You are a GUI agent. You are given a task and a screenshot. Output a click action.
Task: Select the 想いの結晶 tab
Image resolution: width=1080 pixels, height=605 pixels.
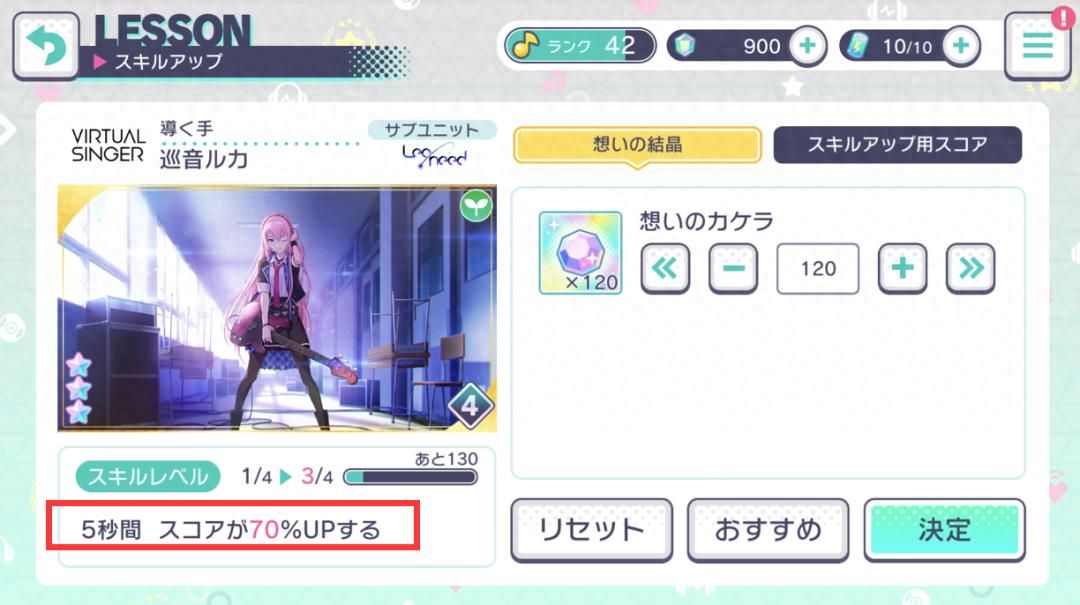tap(637, 145)
